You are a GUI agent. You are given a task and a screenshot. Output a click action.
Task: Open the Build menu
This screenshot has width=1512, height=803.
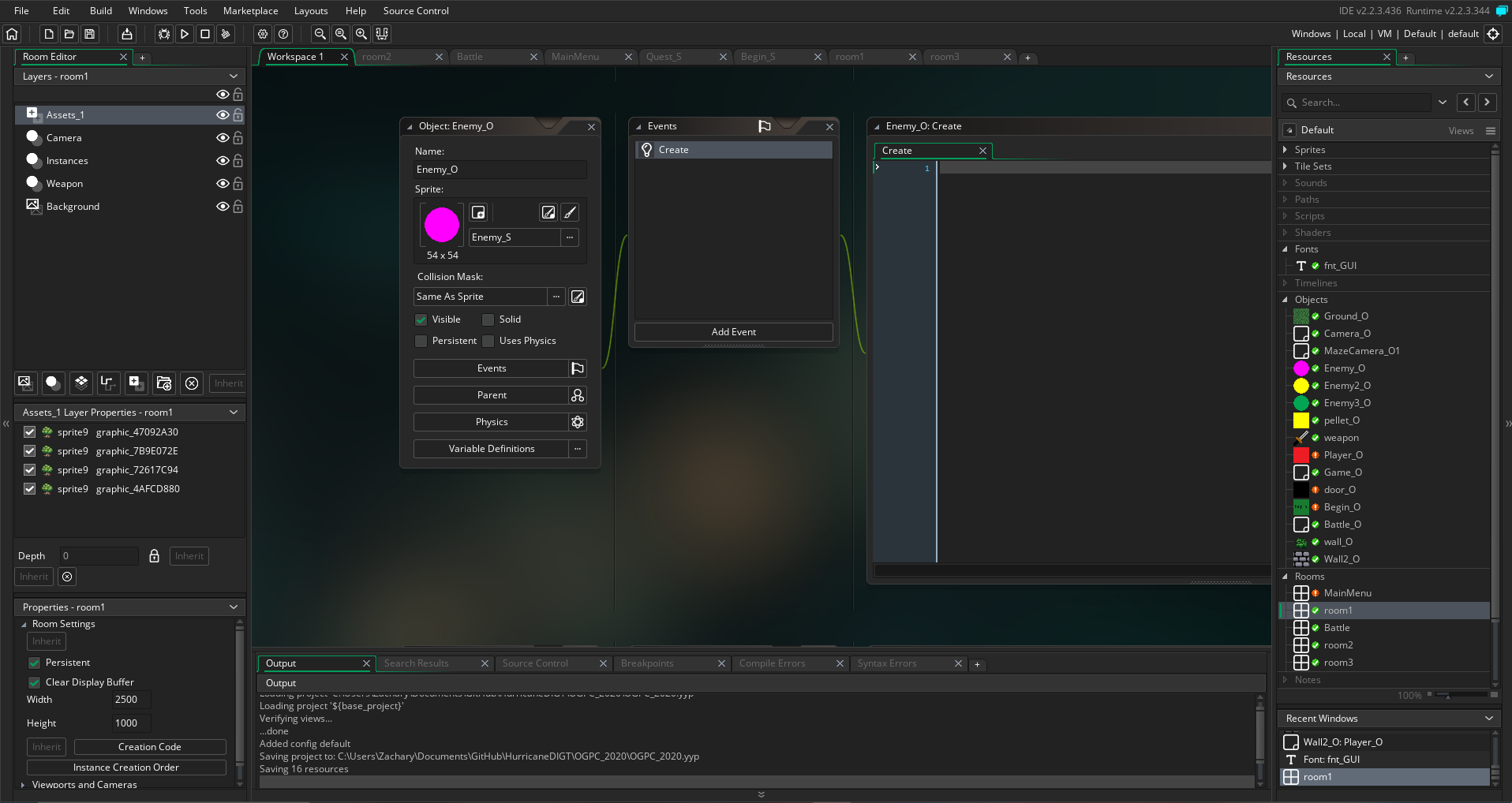click(101, 11)
